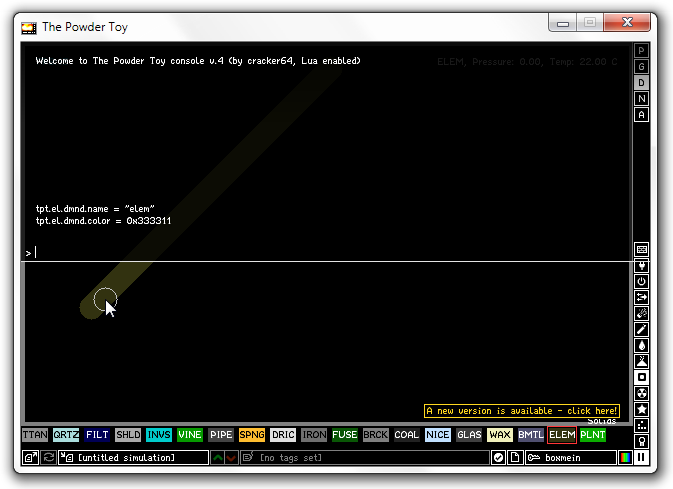
Task: Close The Powder Toy window
Action: (627, 22)
